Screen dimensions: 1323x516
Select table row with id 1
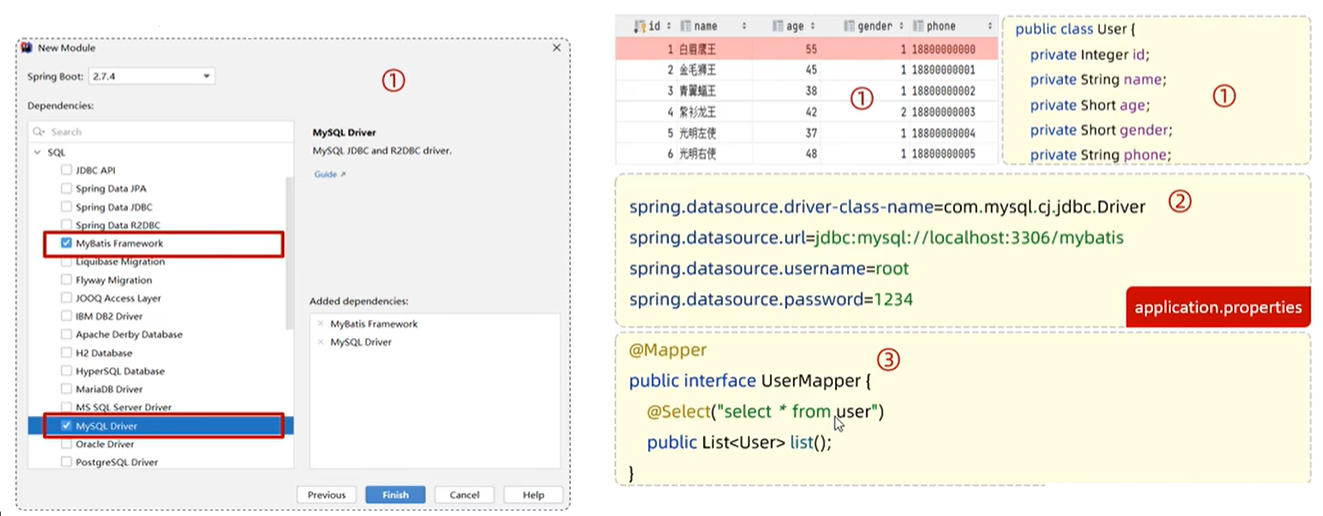(806, 49)
